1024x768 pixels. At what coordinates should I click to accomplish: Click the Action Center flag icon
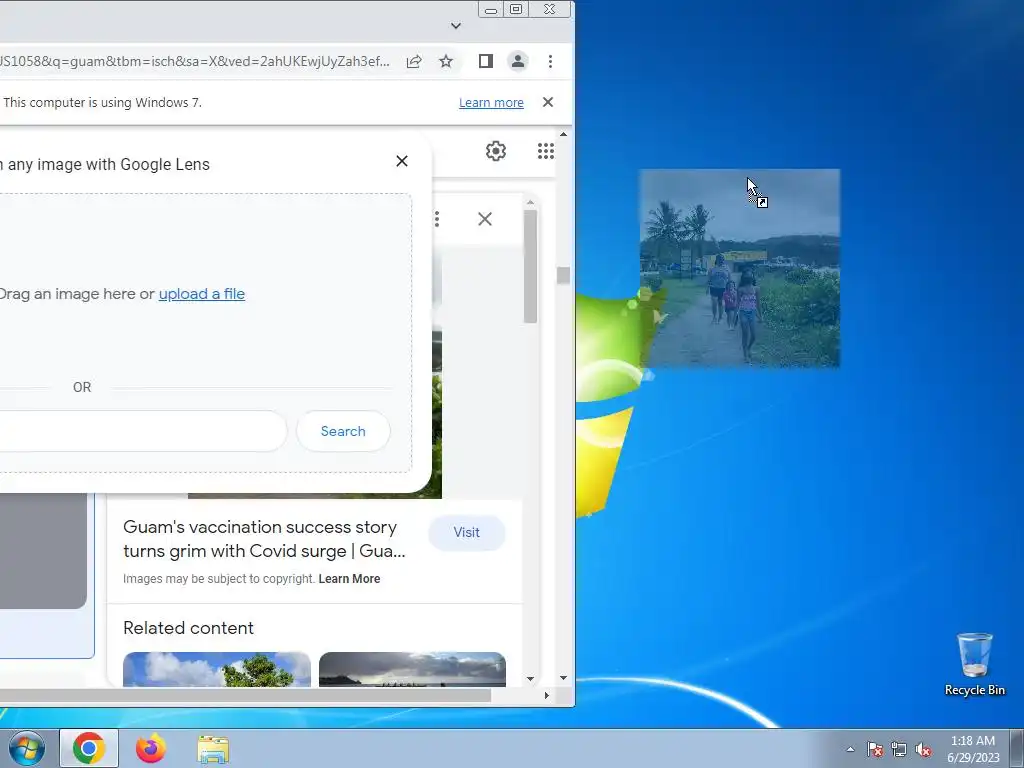pos(875,749)
